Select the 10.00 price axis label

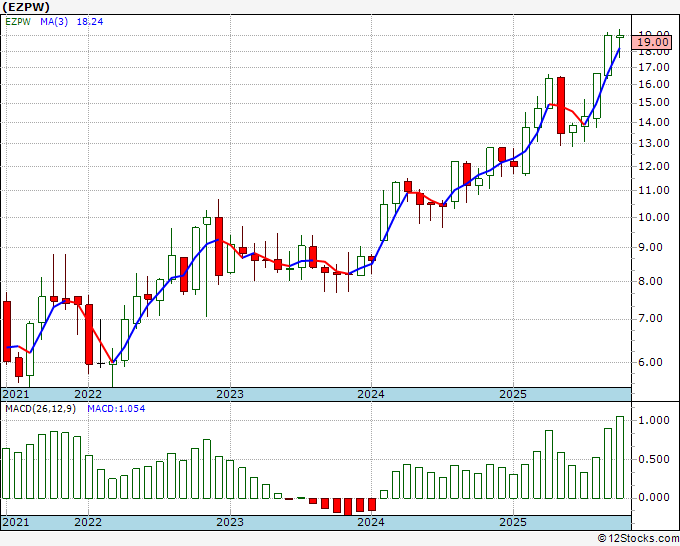point(654,217)
